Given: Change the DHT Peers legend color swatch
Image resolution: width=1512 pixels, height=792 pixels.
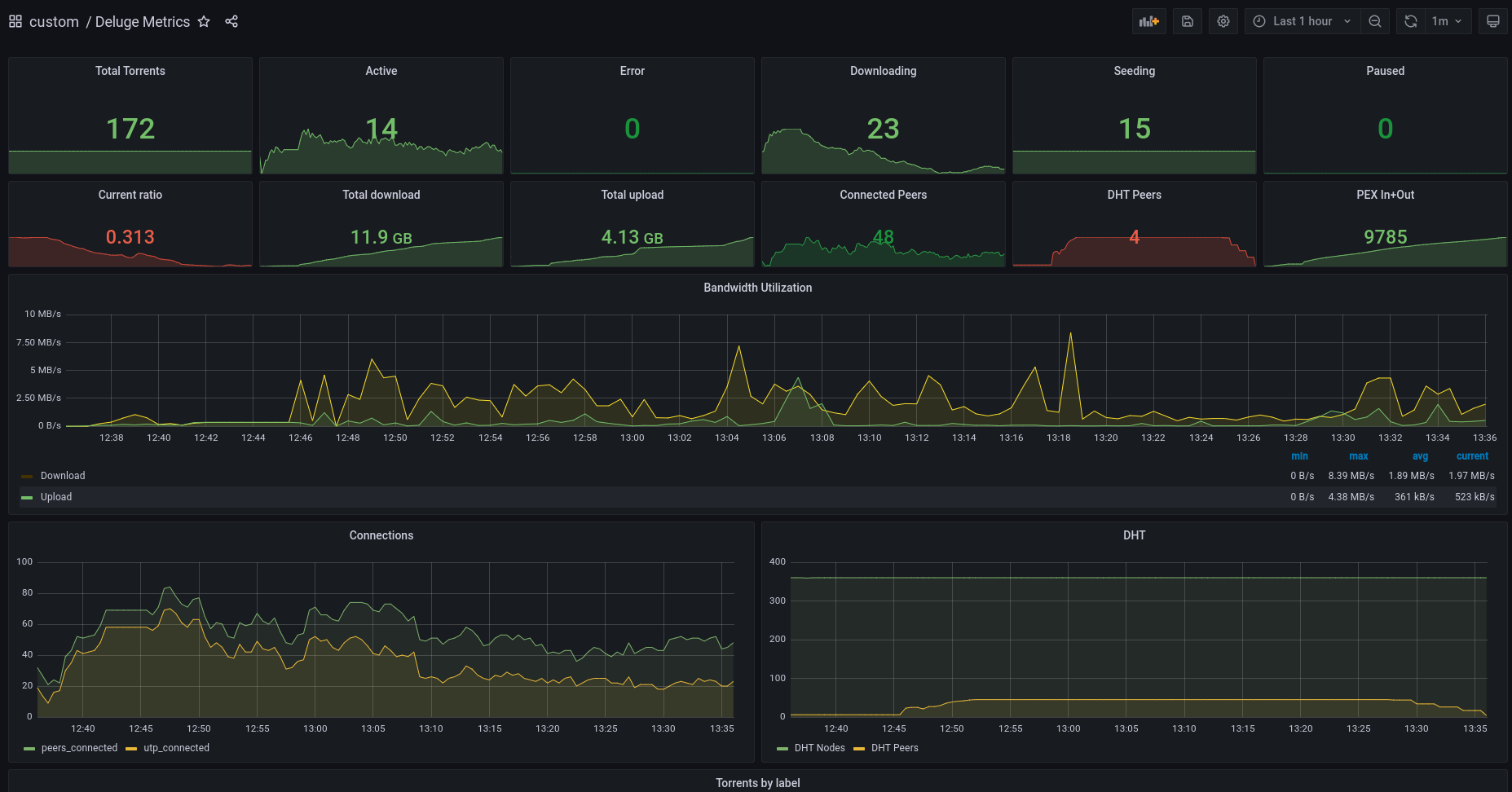Looking at the screenshot, I should 859,749.
